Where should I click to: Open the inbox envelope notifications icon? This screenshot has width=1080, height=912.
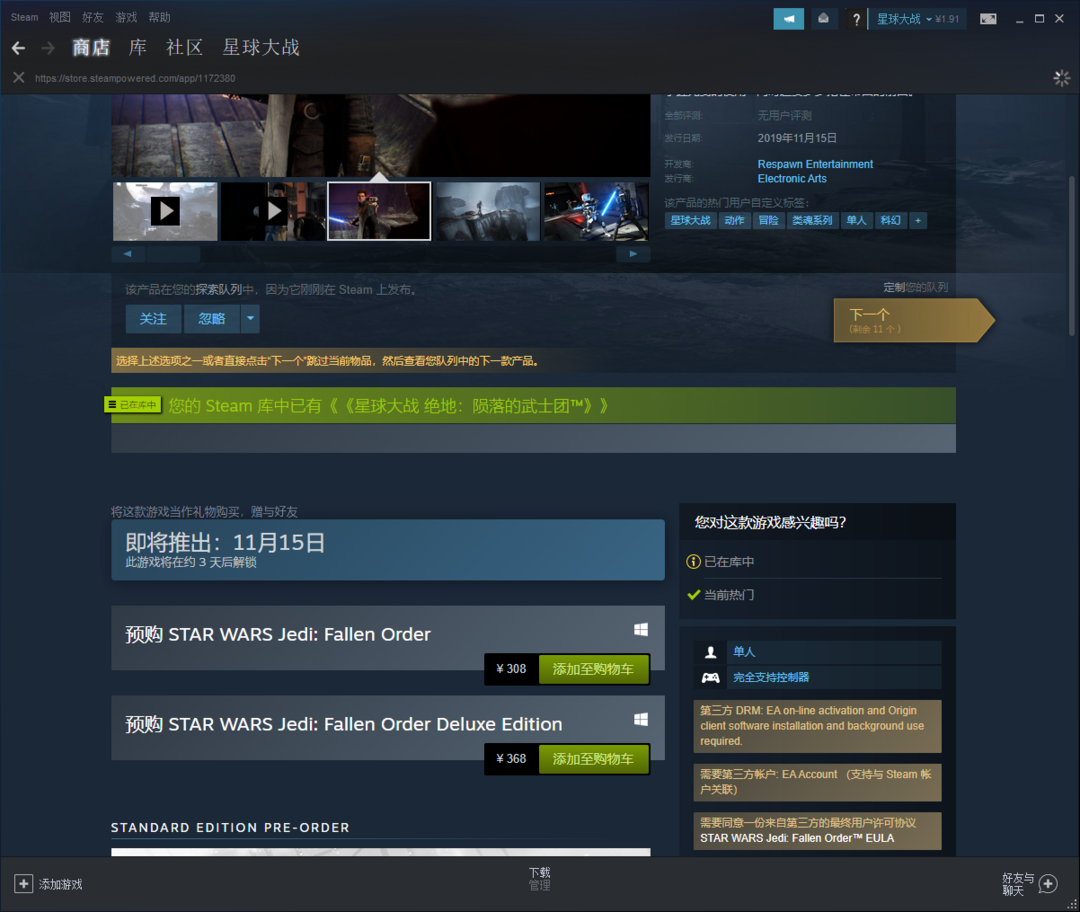(x=823, y=19)
